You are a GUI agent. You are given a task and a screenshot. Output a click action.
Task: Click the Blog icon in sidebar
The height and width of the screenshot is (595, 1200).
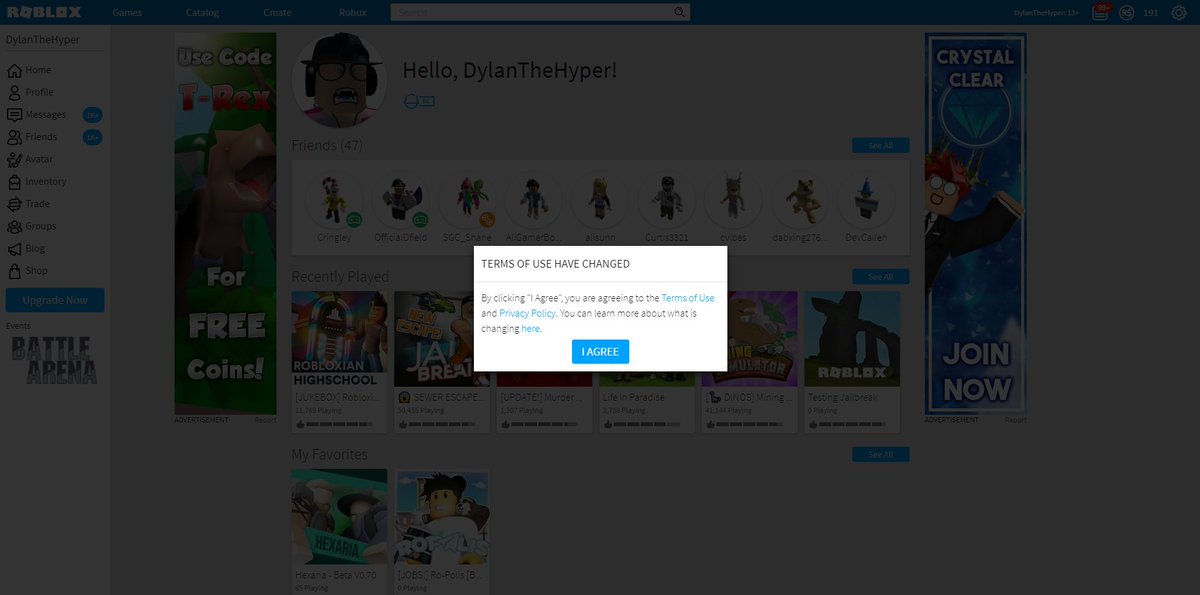tap(14, 249)
